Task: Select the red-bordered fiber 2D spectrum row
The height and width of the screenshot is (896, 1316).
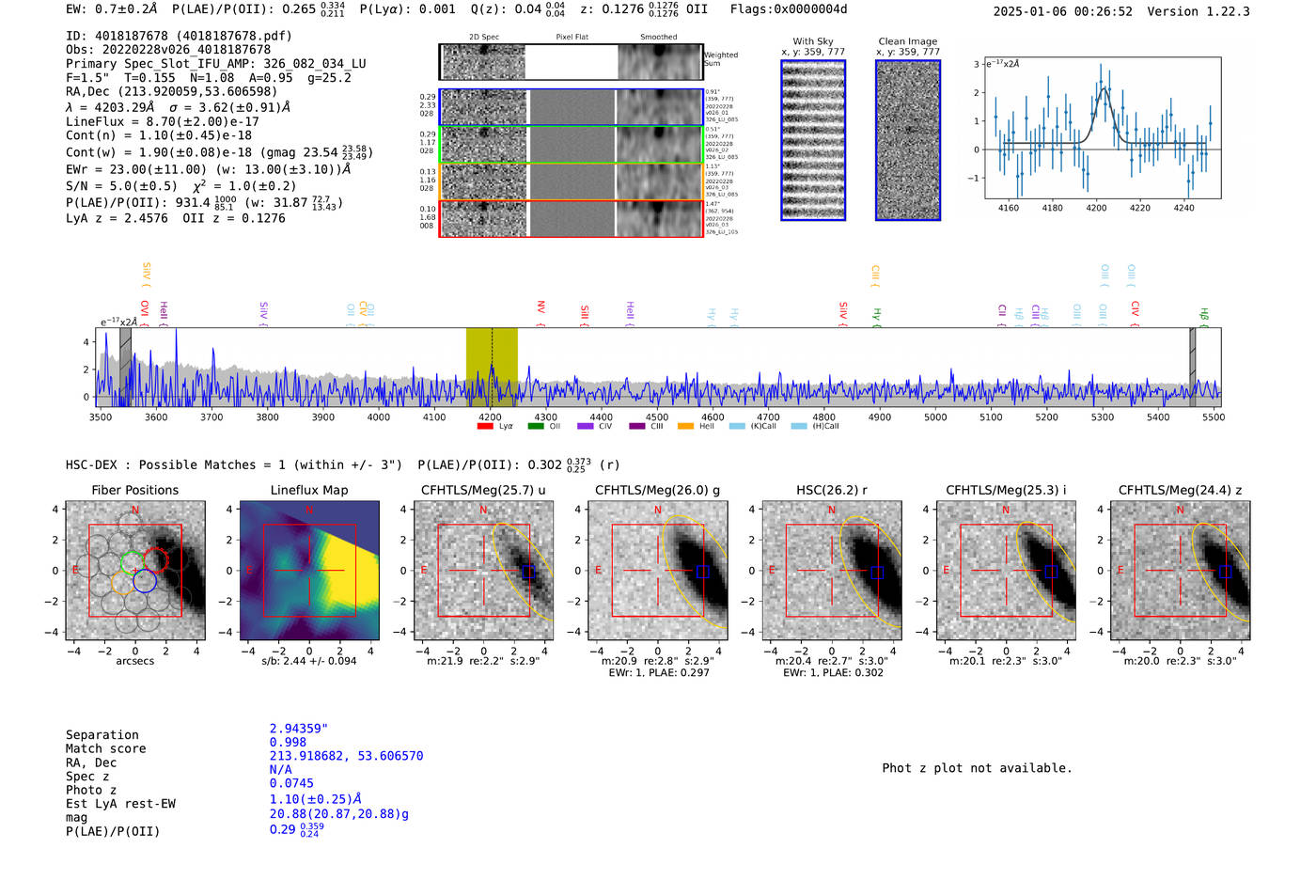Action: point(571,218)
